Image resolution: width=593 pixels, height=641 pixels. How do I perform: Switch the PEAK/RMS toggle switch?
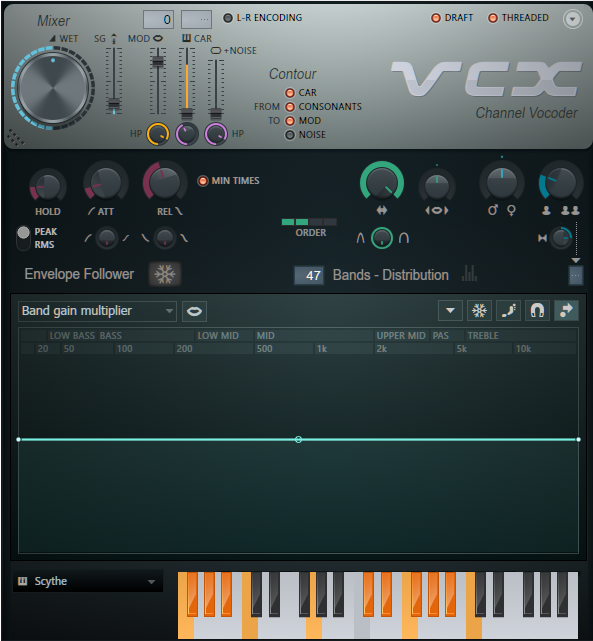[23, 238]
